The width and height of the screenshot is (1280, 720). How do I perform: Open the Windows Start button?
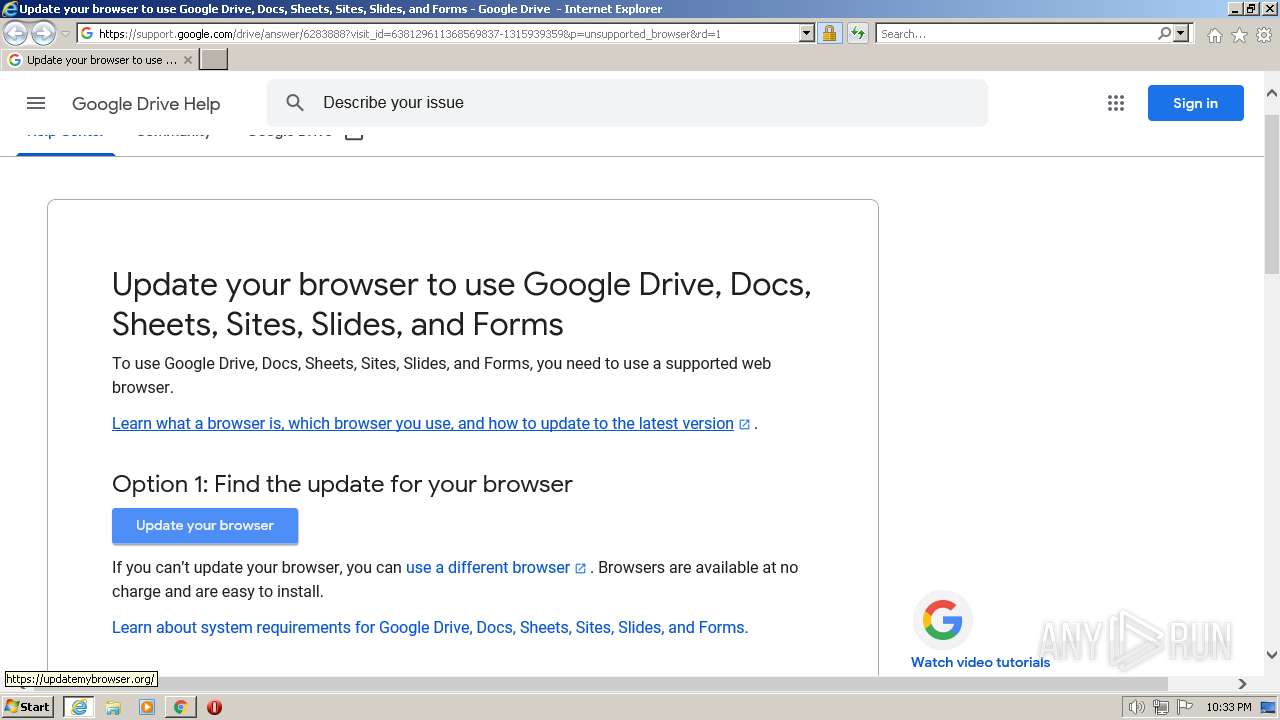tap(28, 707)
